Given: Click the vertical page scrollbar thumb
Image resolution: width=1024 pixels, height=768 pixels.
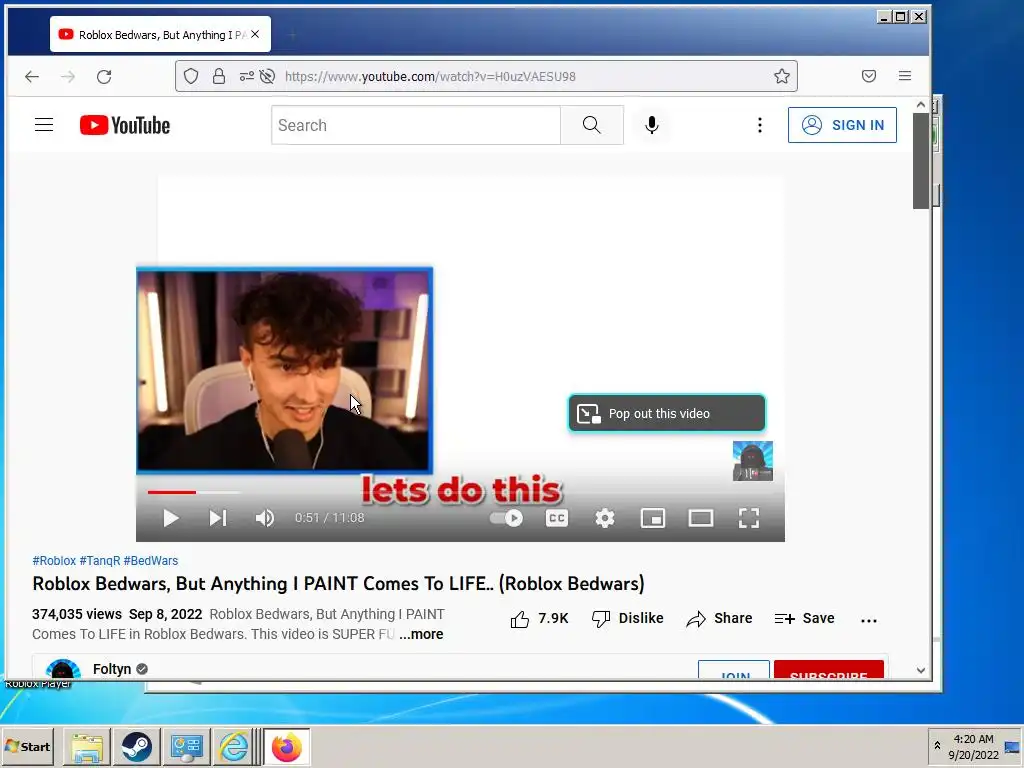Looking at the screenshot, I should (920, 161).
